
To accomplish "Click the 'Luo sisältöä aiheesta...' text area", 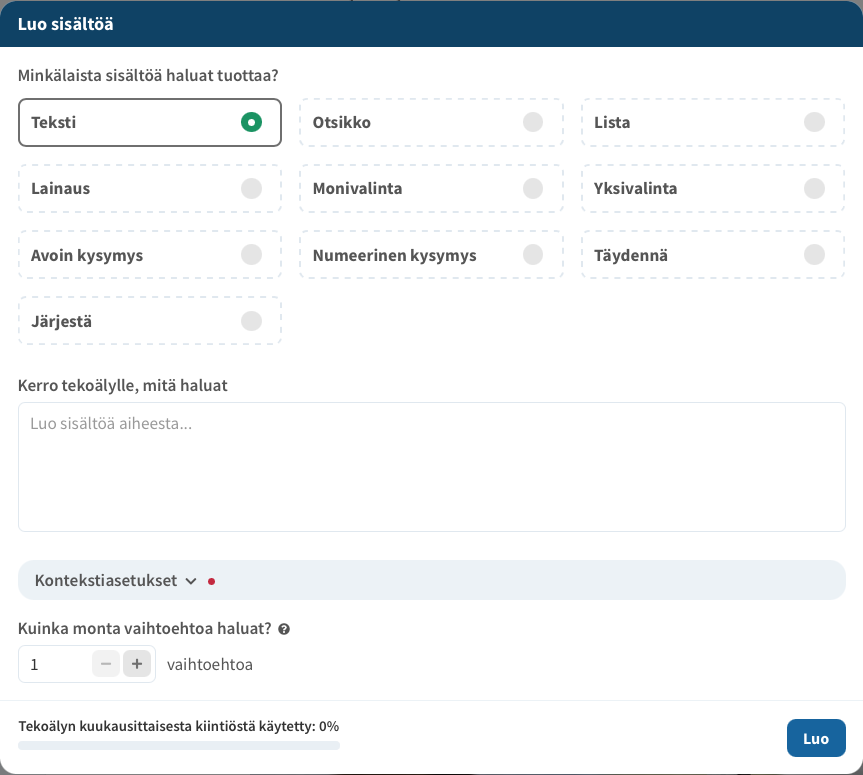I will 431,467.
